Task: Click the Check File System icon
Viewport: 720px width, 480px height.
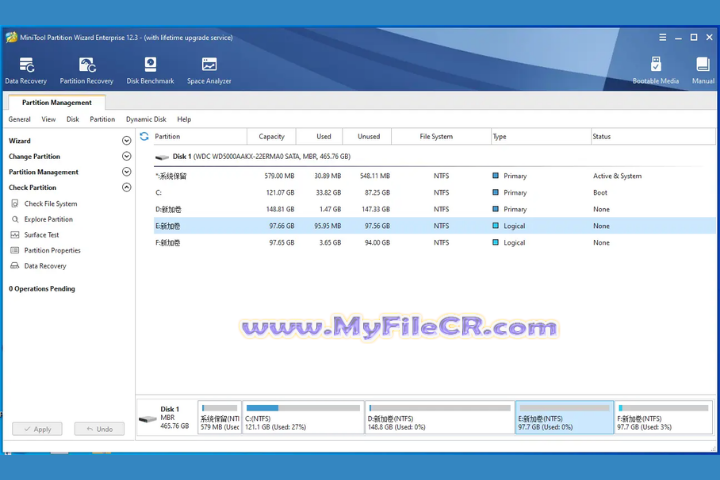Action: [15, 203]
